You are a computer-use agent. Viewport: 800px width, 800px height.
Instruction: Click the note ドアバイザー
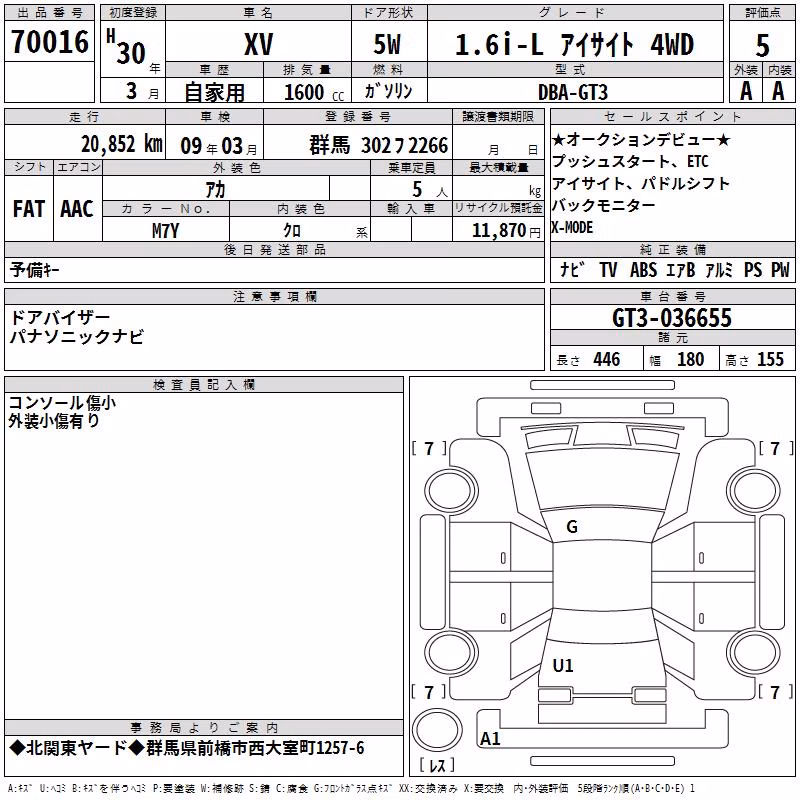point(60,317)
